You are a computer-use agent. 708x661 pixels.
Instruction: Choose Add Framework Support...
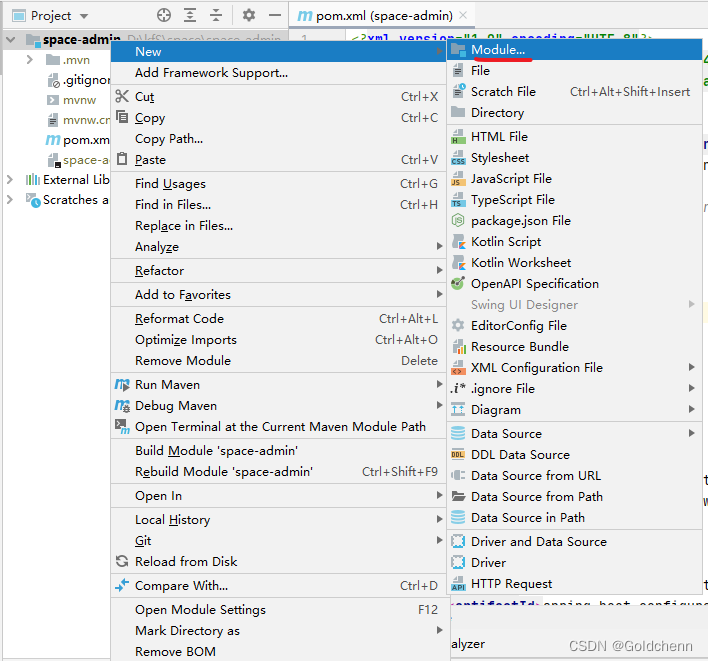278,73
